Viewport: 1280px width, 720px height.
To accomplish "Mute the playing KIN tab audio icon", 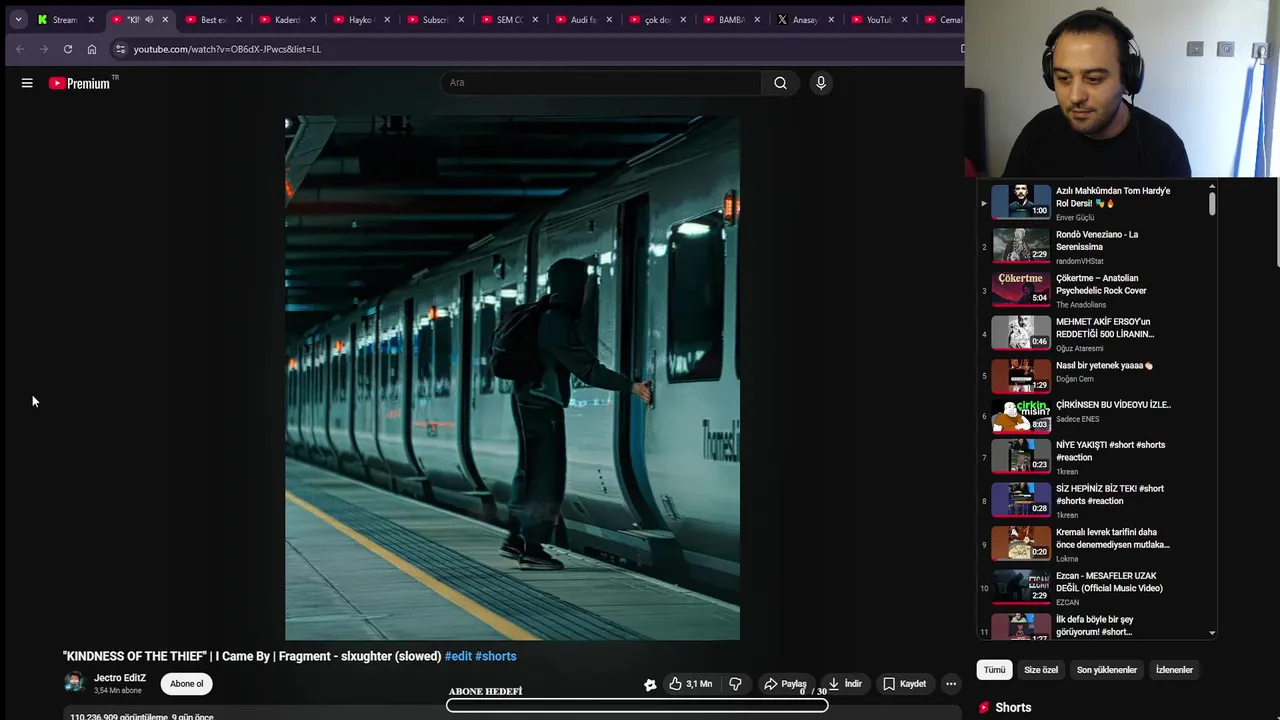I will tap(149, 20).
